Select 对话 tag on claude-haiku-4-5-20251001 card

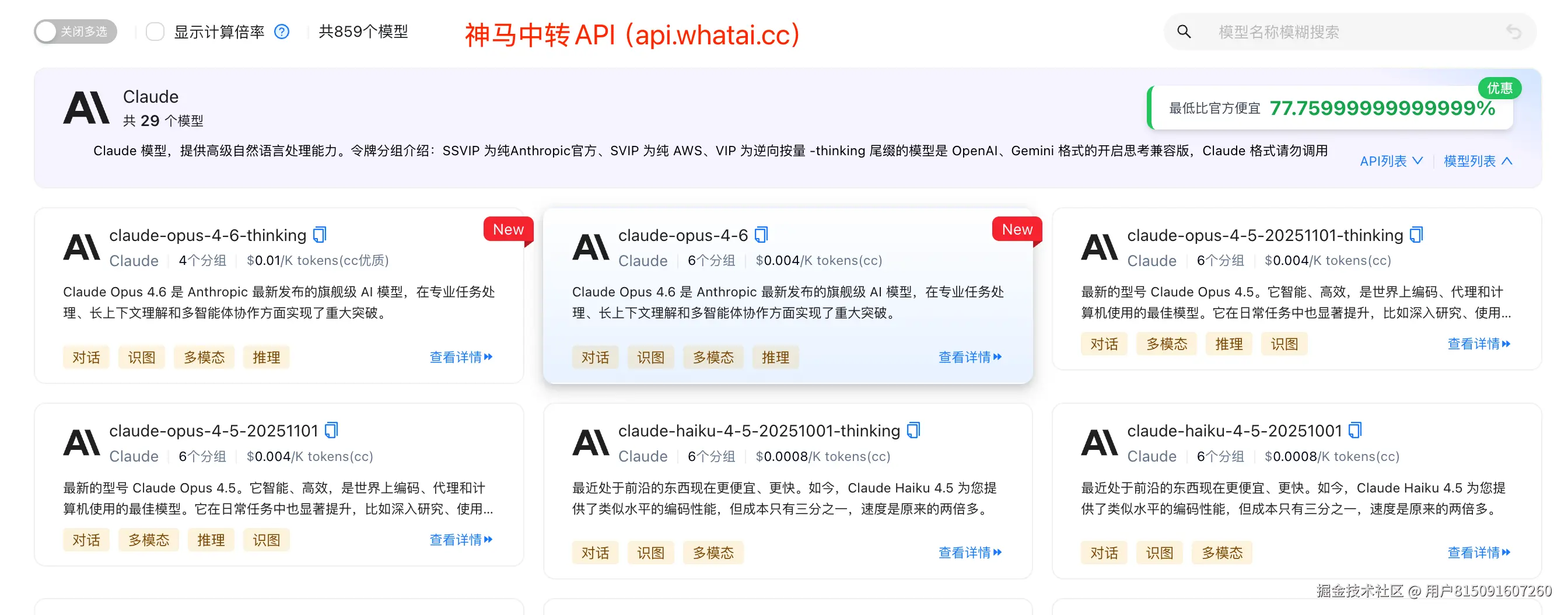(1104, 553)
